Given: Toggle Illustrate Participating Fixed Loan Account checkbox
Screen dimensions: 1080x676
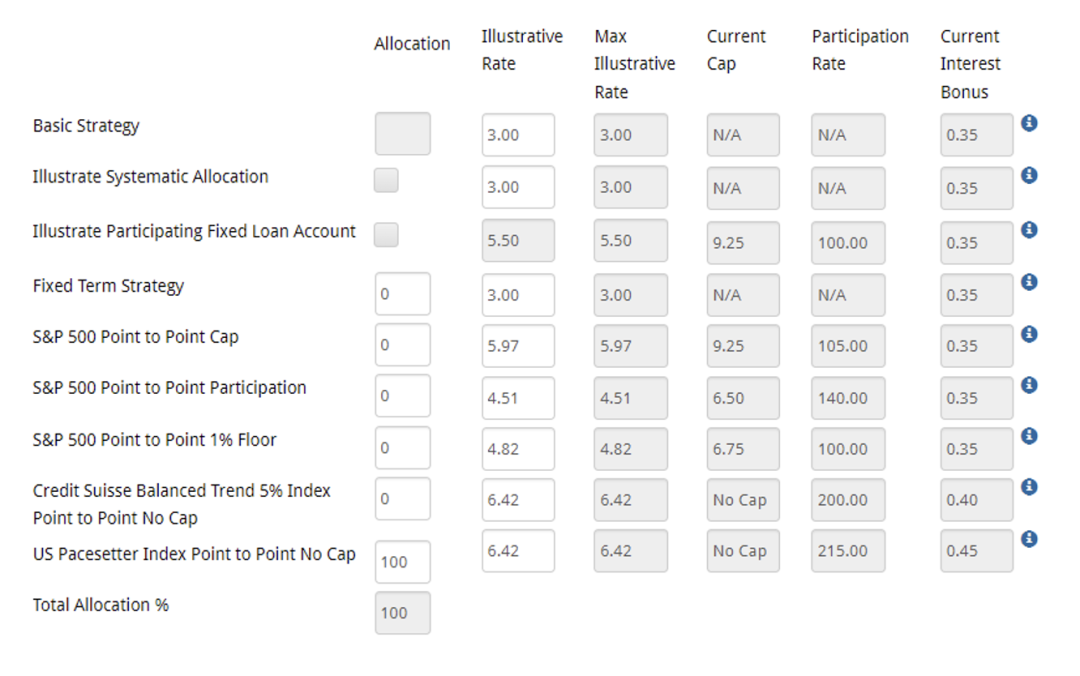Looking at the screenshot, I should [x=386, y=235].
